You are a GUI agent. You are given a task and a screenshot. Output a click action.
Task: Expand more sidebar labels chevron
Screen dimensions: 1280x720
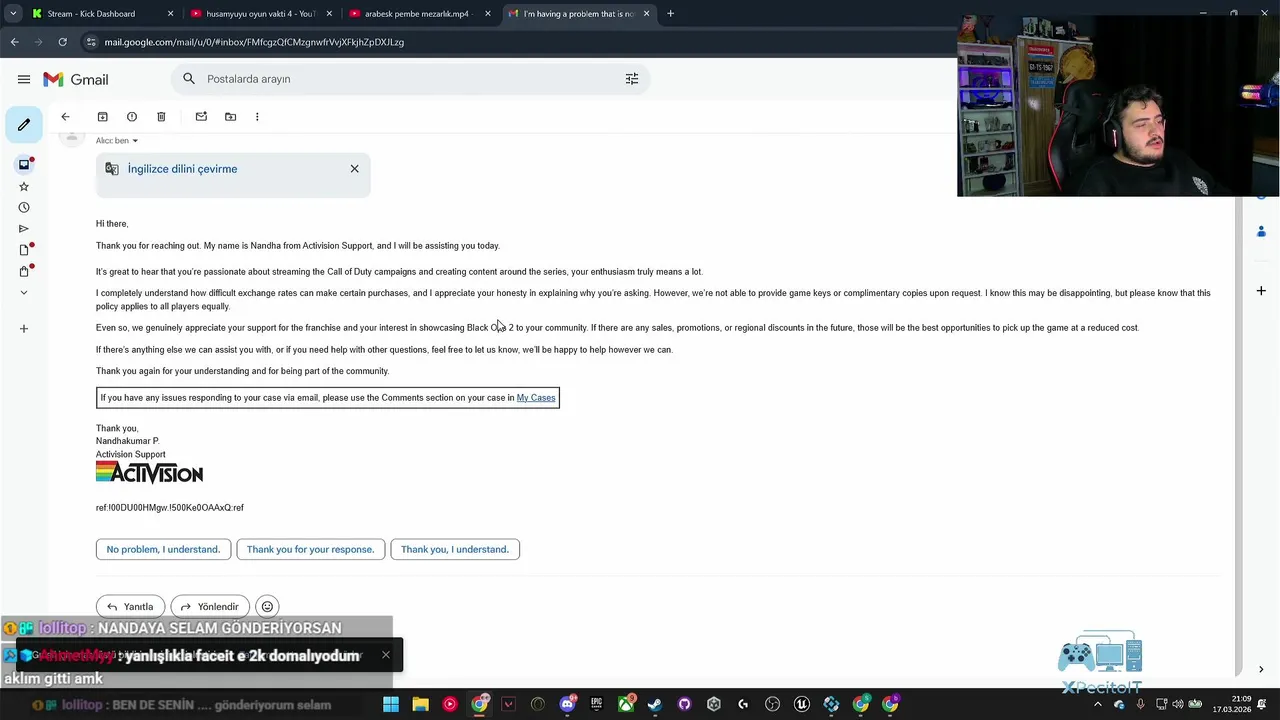tap(24, 292)
